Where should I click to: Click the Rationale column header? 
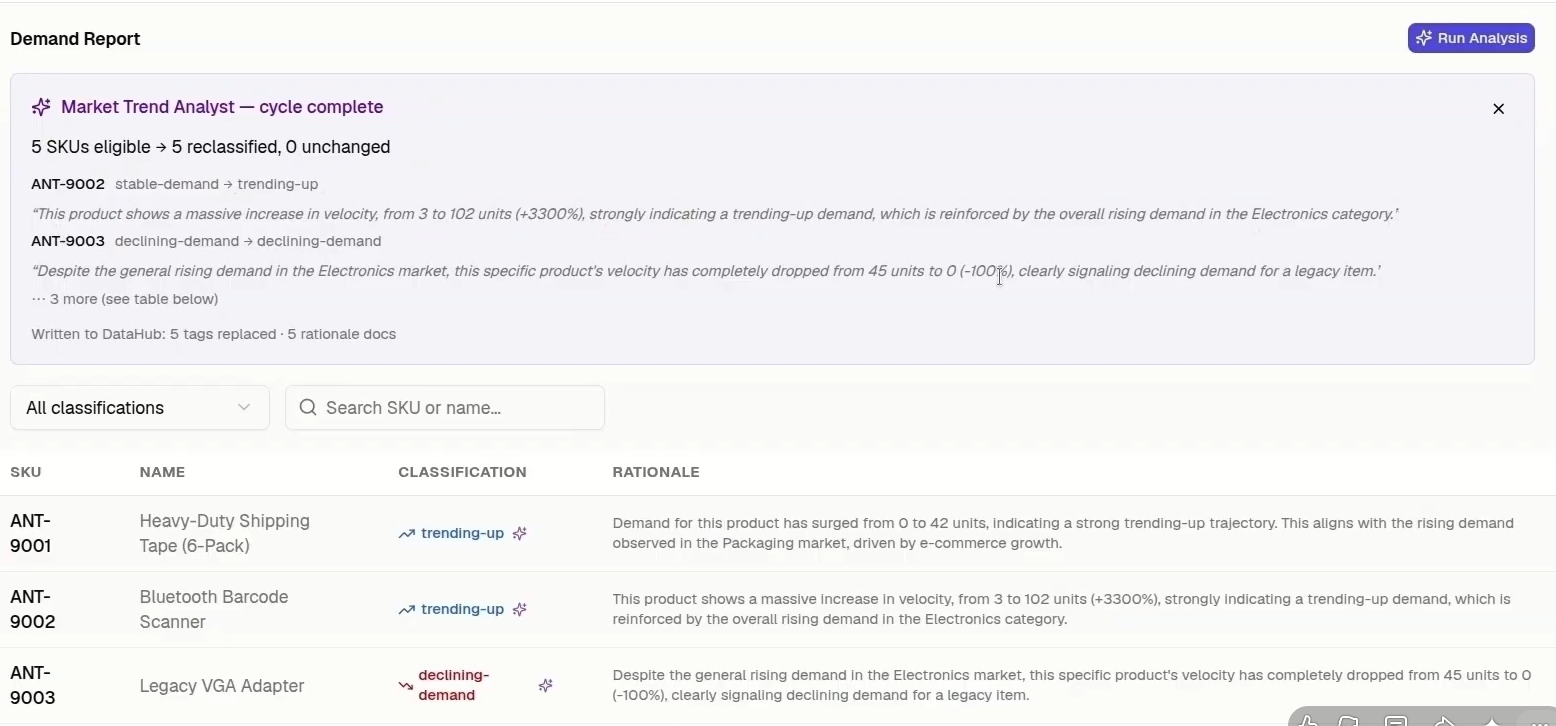[x=656, y=472]
